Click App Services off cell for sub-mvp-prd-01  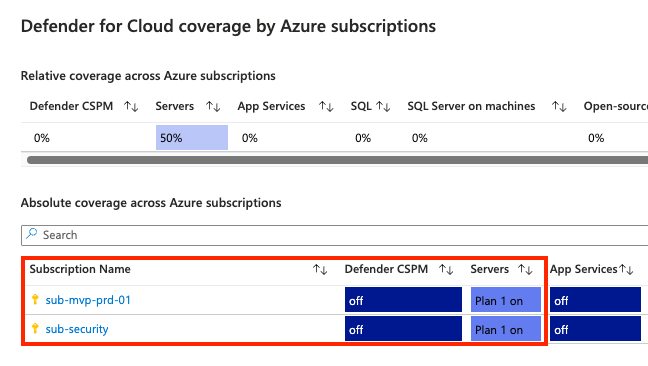coord(595,299)
